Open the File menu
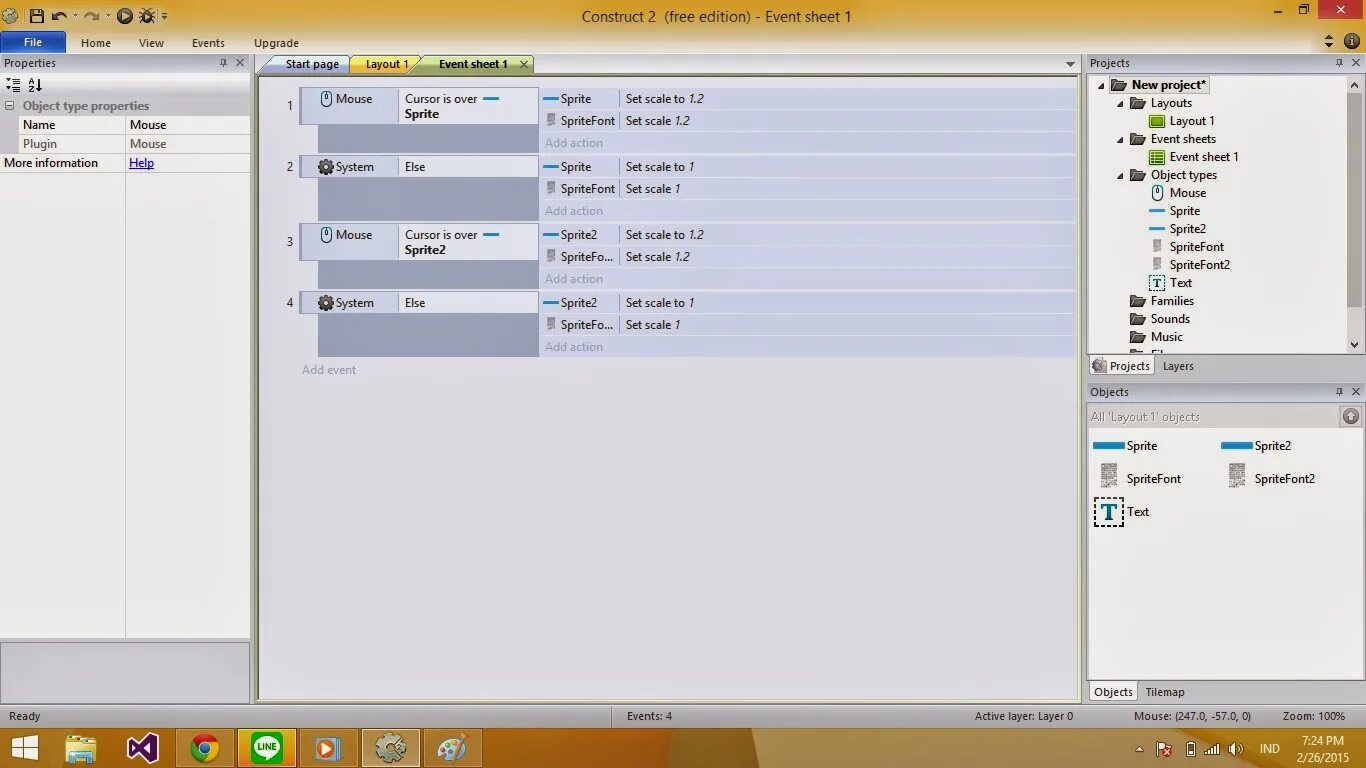 point(33,42)
